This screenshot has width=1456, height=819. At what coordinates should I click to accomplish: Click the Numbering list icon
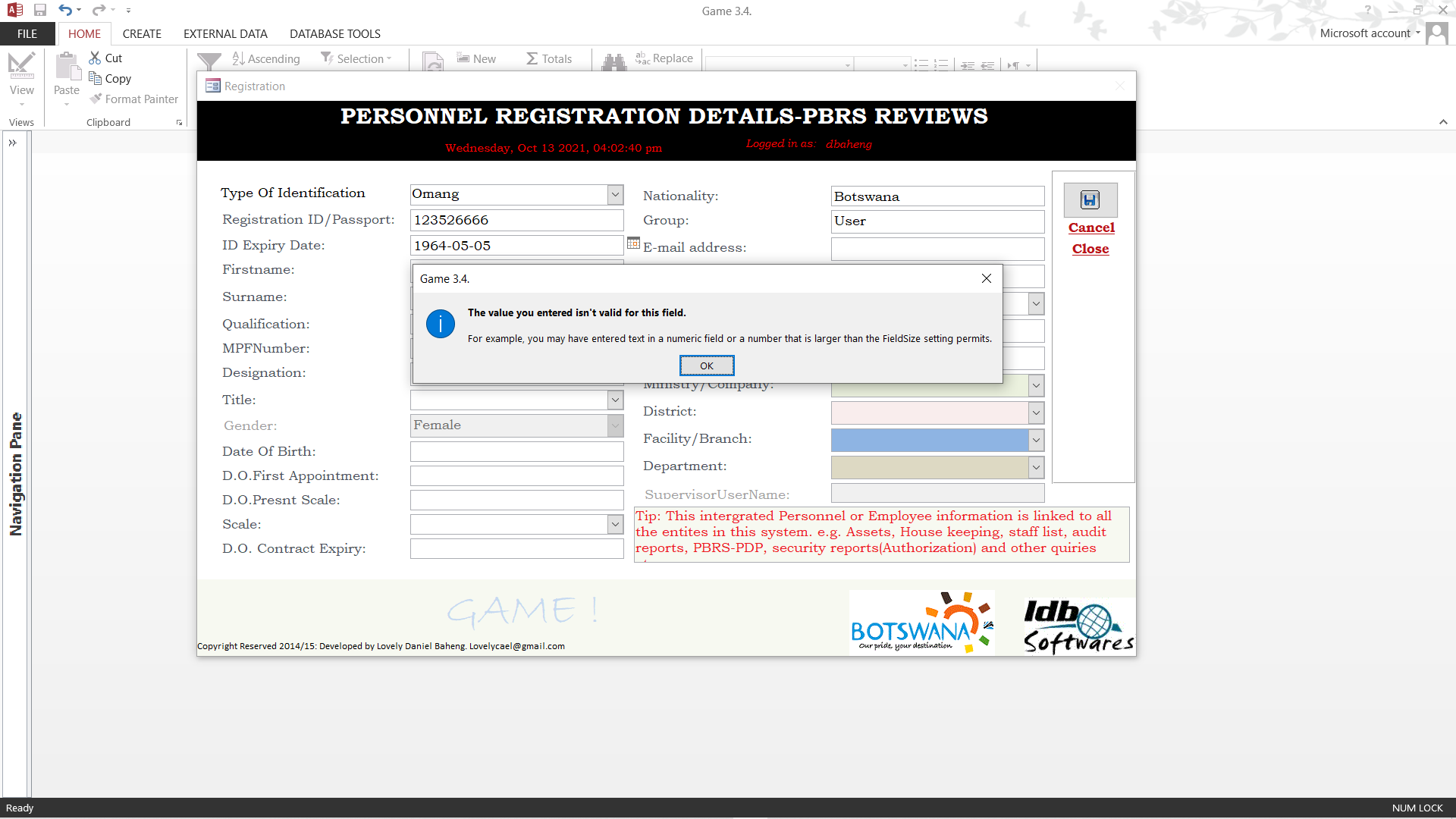(940, 65)
